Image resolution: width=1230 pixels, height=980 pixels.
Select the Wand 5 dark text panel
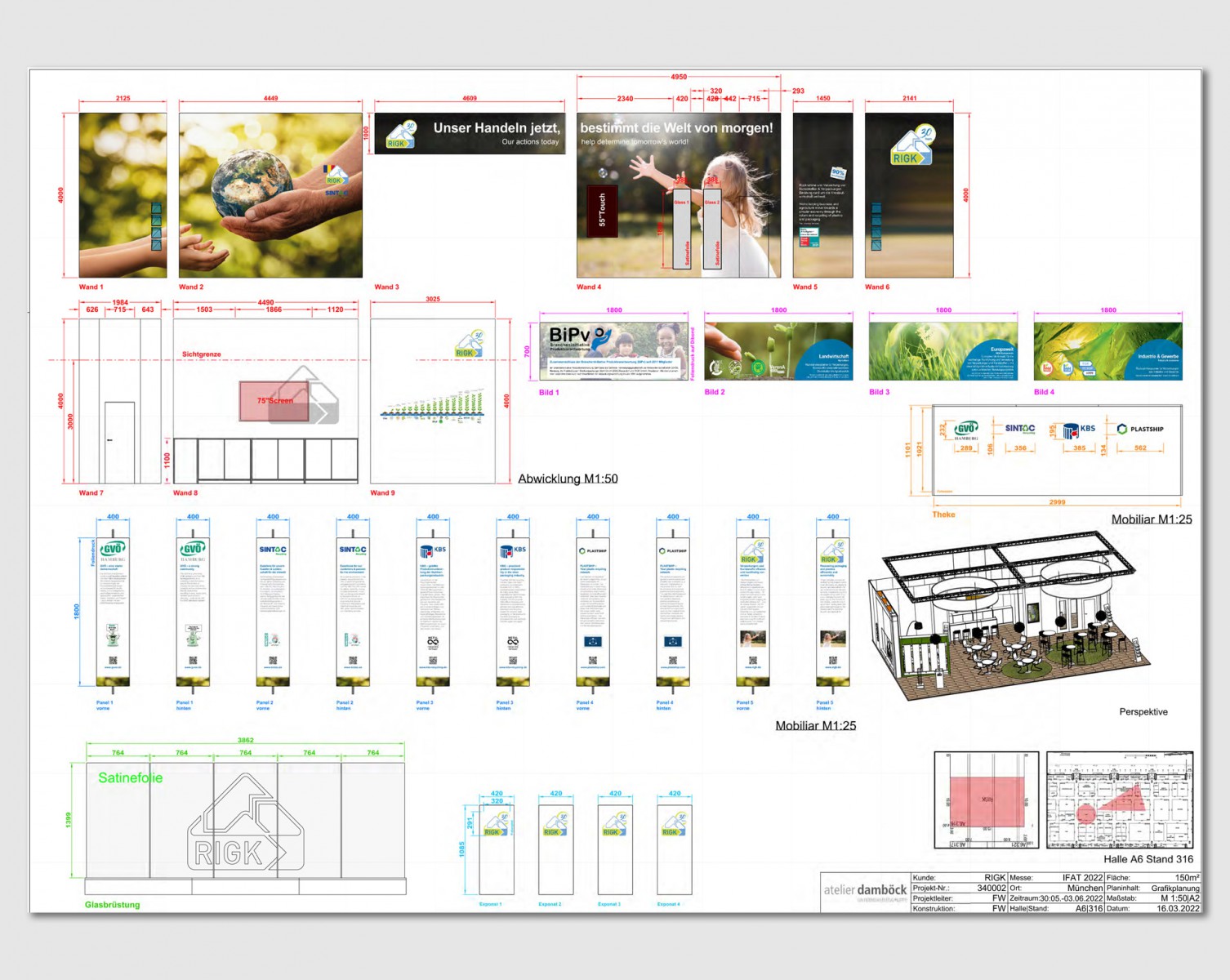[822, 195]
